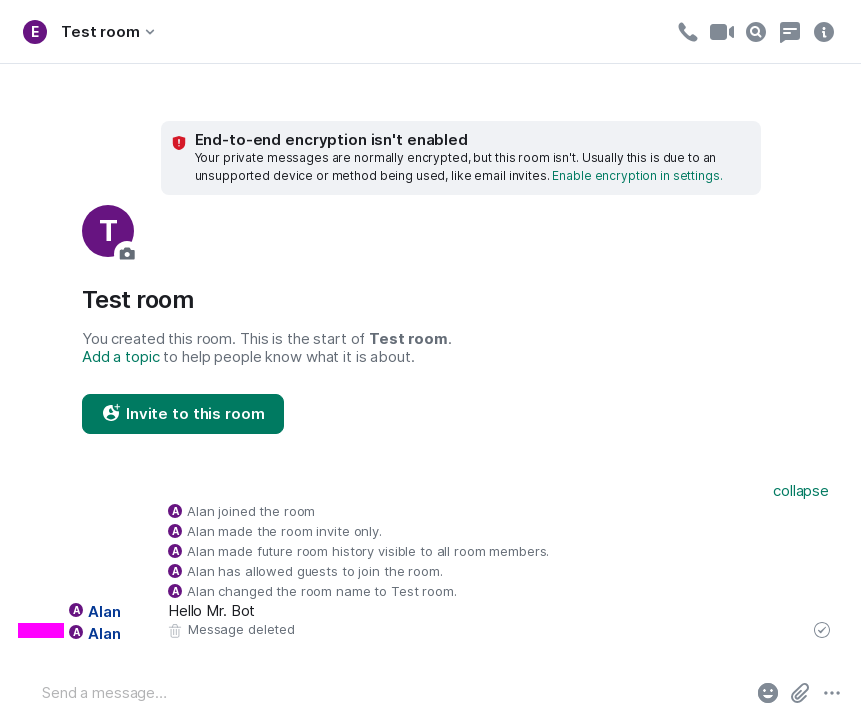This screenshot has height=720, width=861.
Task: Click the E room avatar in header
Action: 35,32
